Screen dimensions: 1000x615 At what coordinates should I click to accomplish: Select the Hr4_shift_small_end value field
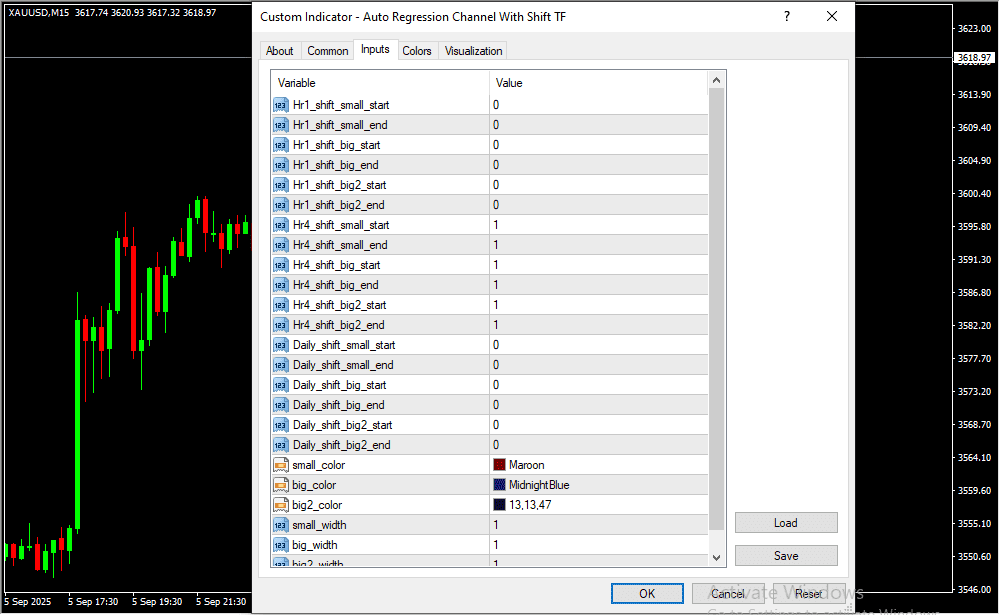(x=598, y=245)
